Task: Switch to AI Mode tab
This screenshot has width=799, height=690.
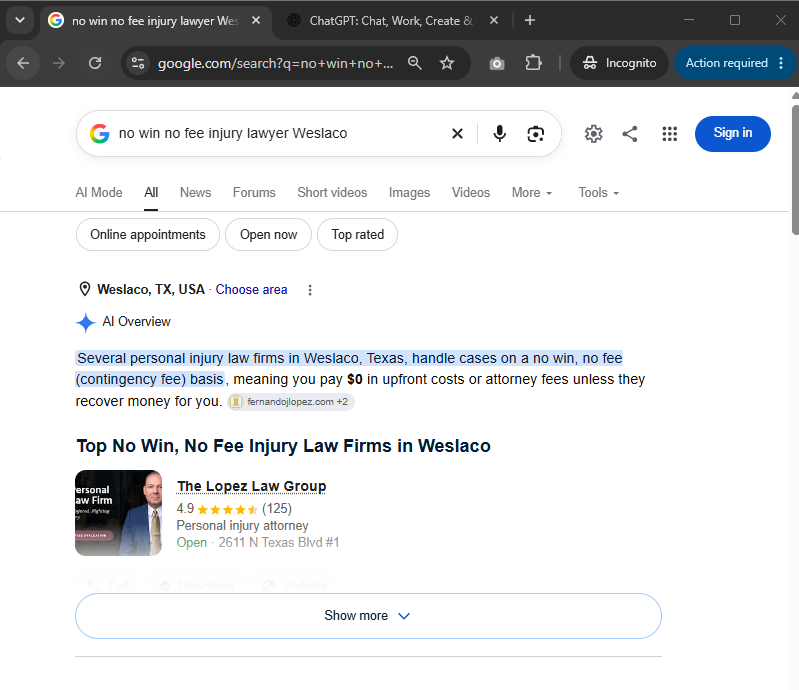Action: point(99,193)
